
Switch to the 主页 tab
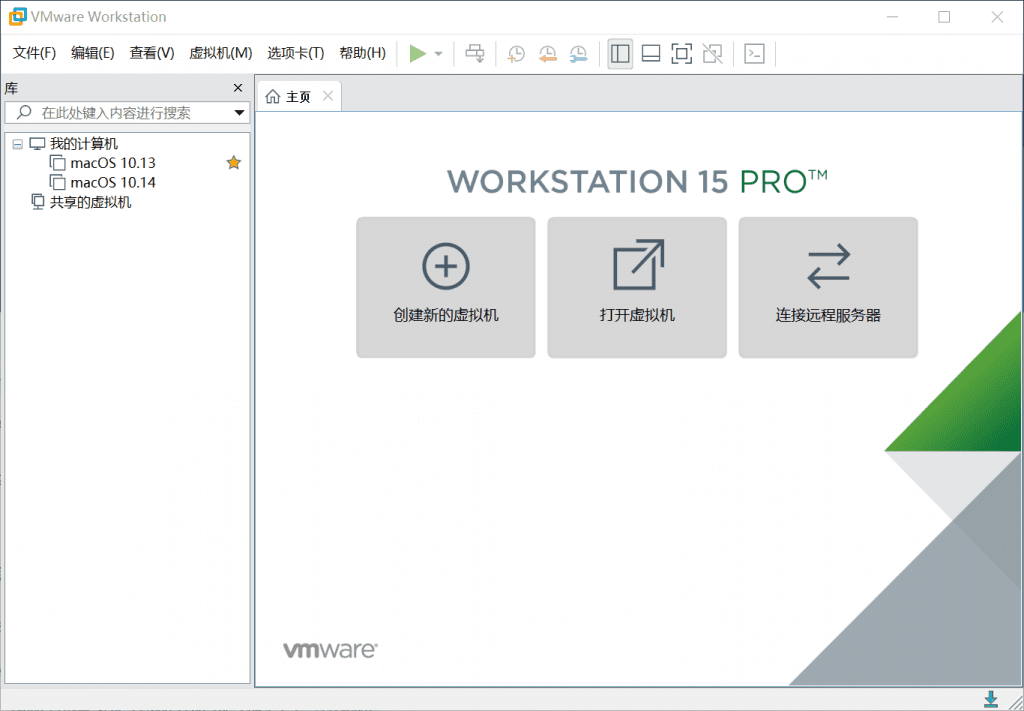tap(298, 96)
